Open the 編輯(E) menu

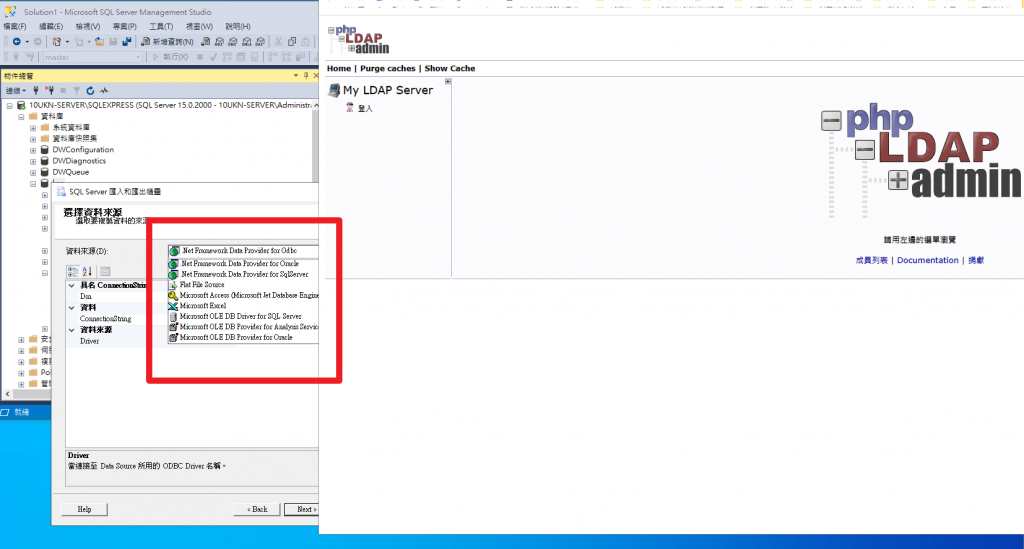pyautogui.click(x=51, y=27)
